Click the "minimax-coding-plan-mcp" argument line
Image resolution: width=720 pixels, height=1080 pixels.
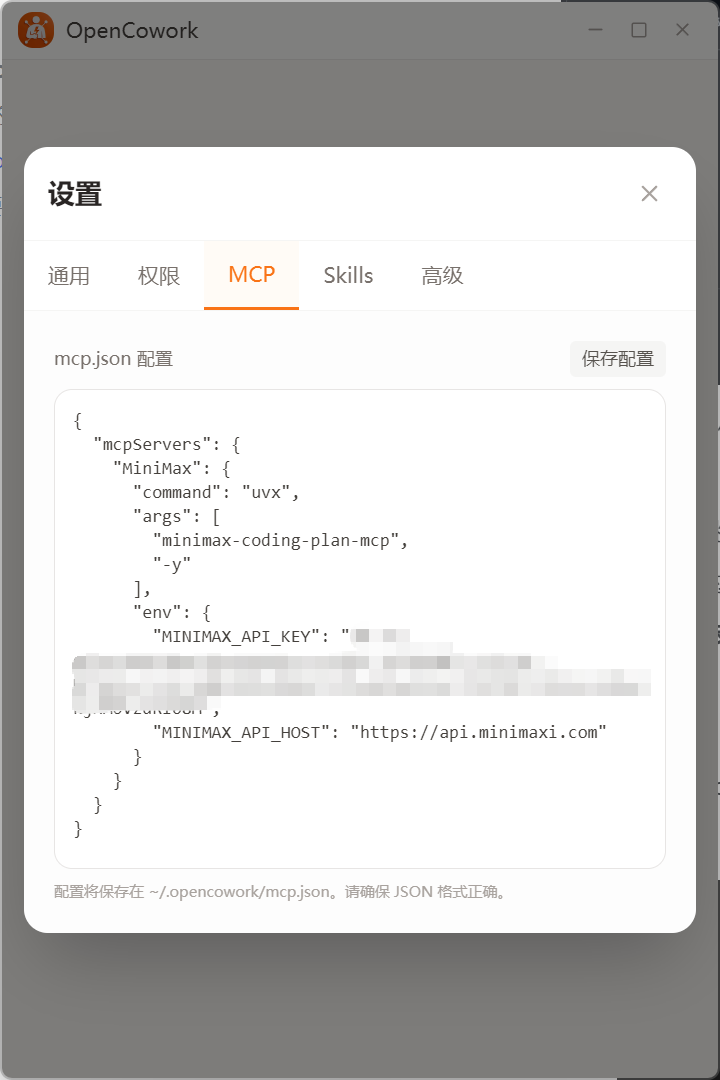click(276, 541)
